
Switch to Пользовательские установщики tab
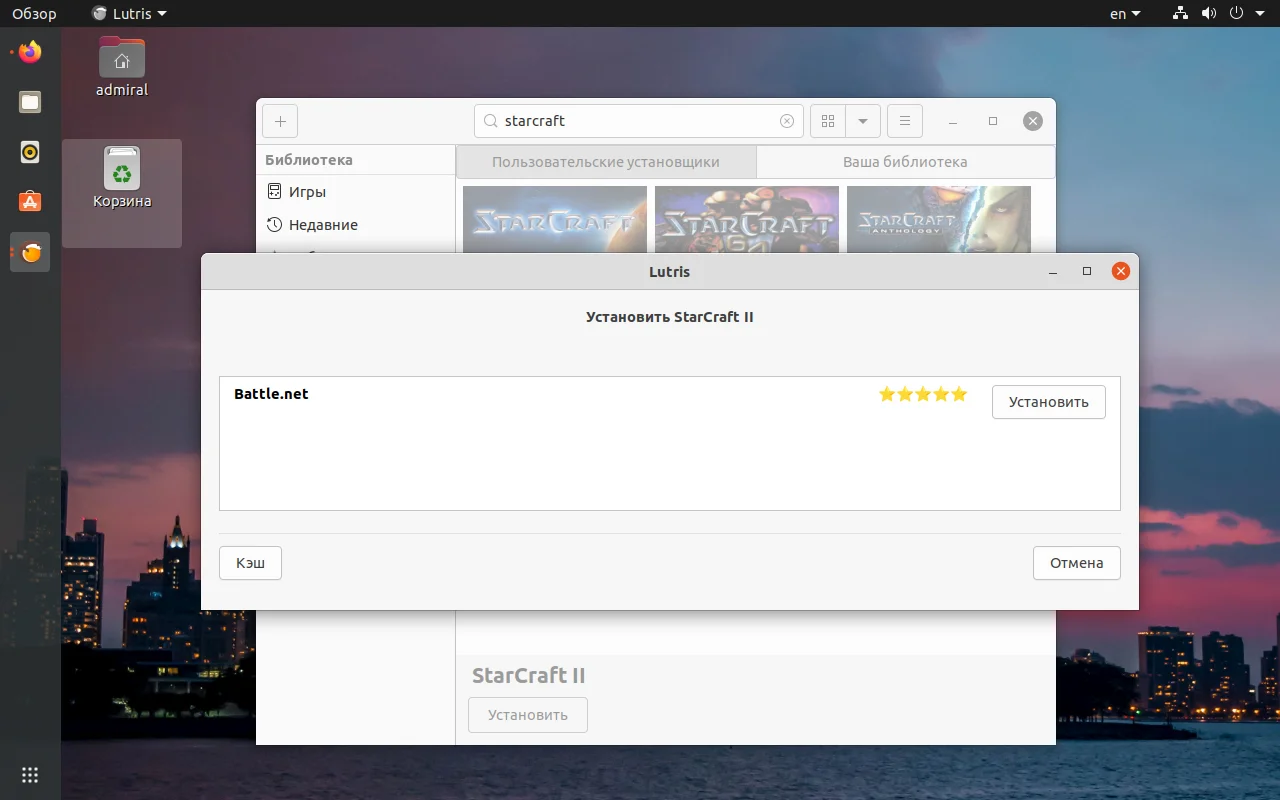click(606, 161)
